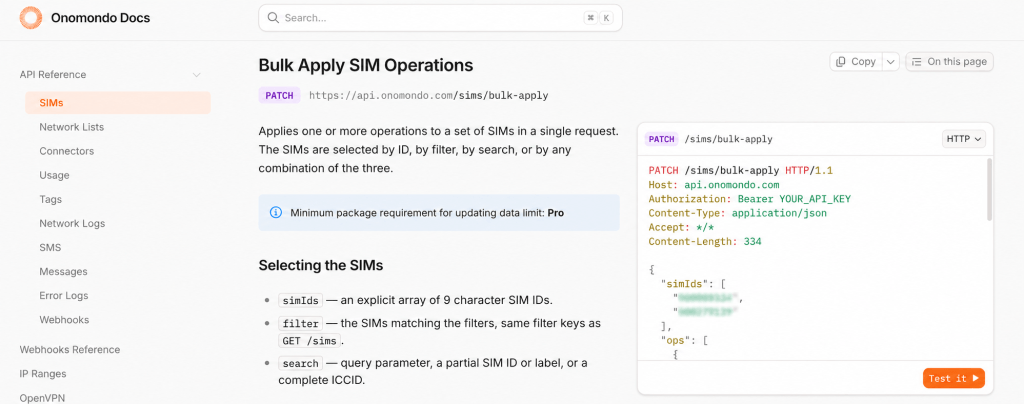Click the Content-Type application/json line
The width and height of the screenshot is (1024, 404).
tap(739, 213)
